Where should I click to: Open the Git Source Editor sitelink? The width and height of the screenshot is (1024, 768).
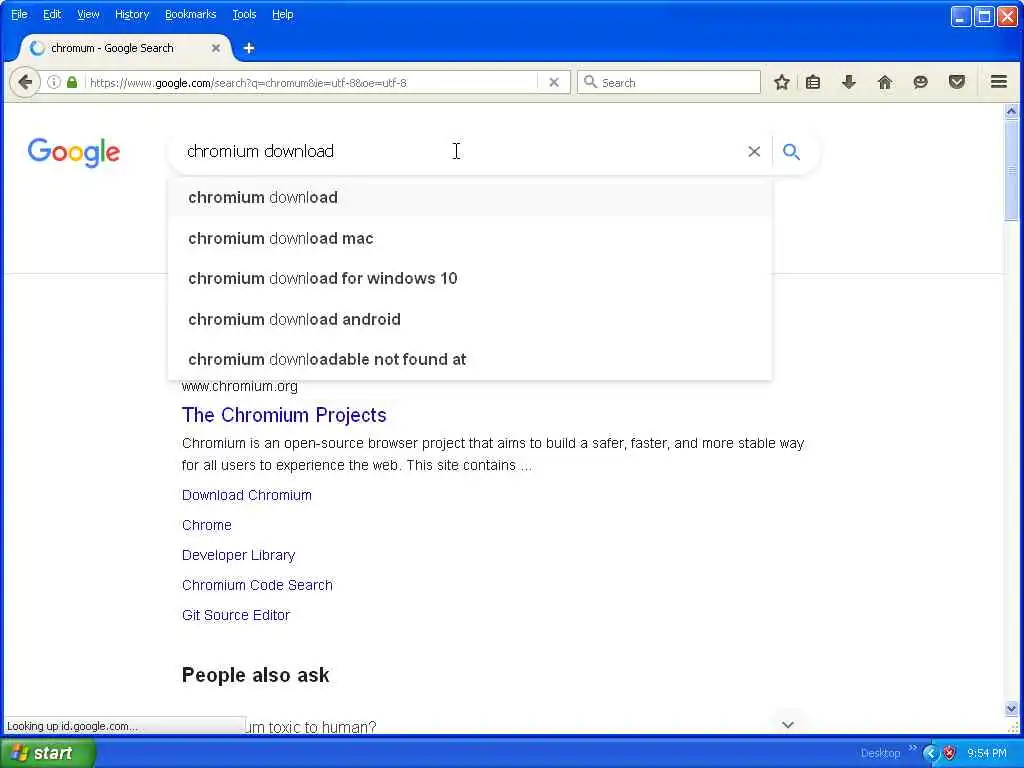(x=236, y=615)
